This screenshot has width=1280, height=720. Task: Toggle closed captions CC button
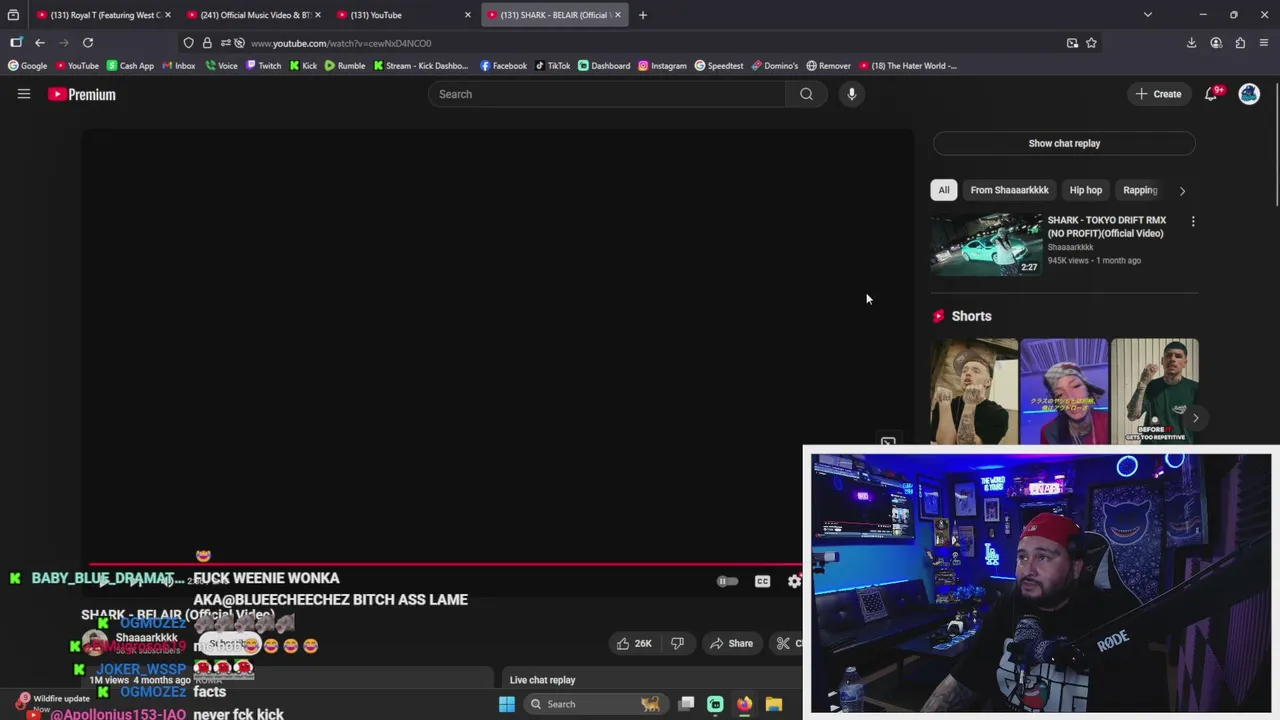tap(762, 581)
